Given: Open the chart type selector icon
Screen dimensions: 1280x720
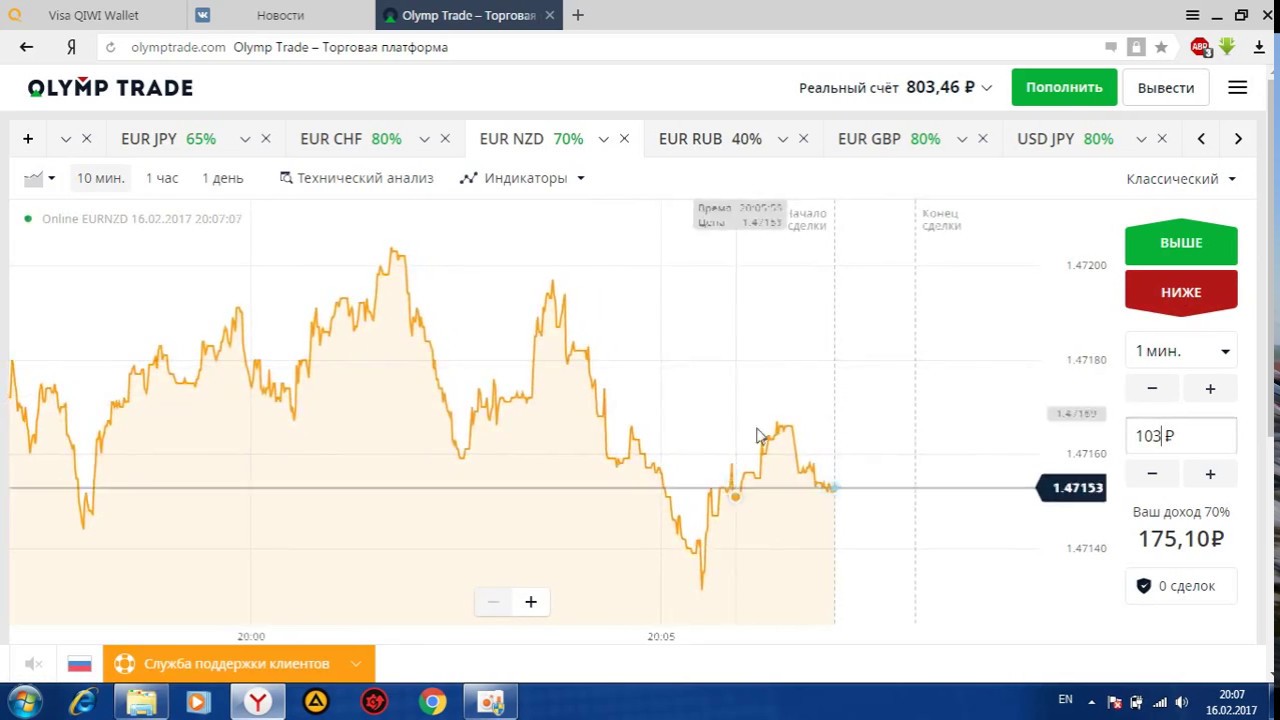Looking at the screenshot, I should [x=39, y=178].
